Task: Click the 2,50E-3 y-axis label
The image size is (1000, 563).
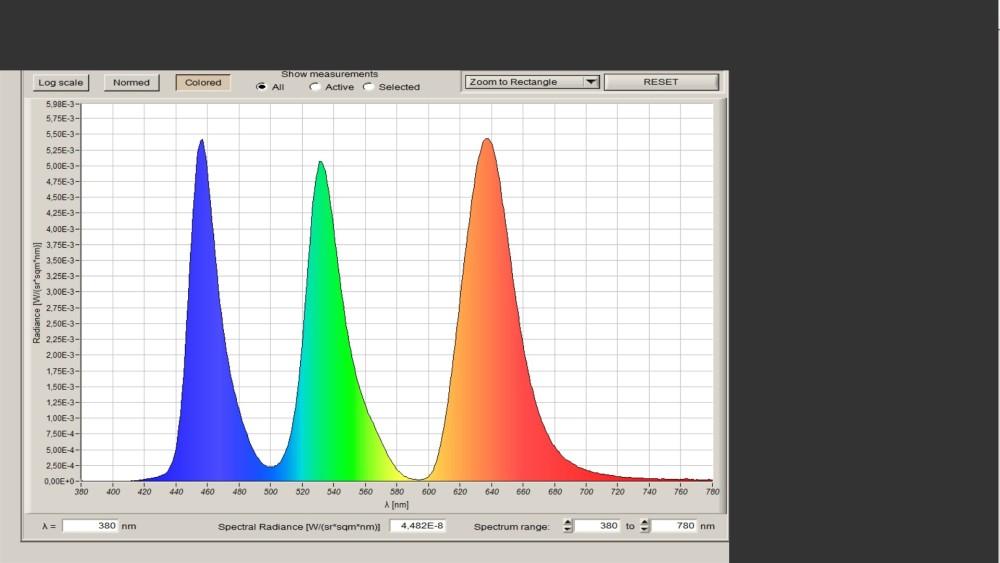Action: click(x=60, y=324)
